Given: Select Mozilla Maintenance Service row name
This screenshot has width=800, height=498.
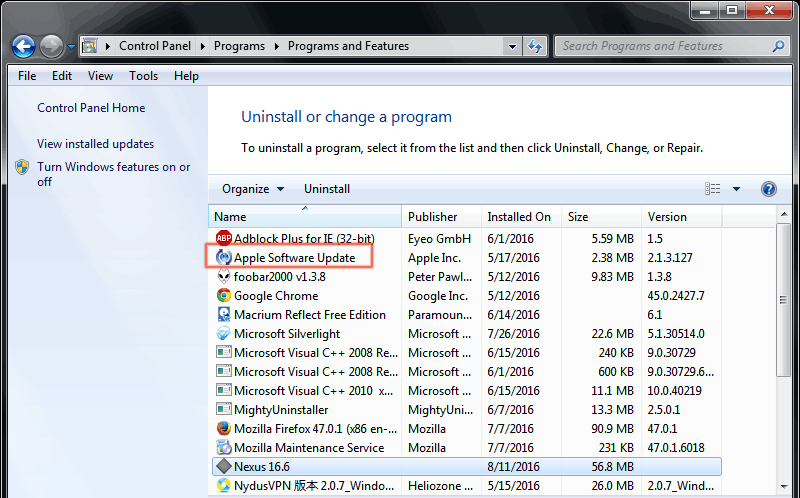Looking at the screenshot, I should click(x=309, y=447).
